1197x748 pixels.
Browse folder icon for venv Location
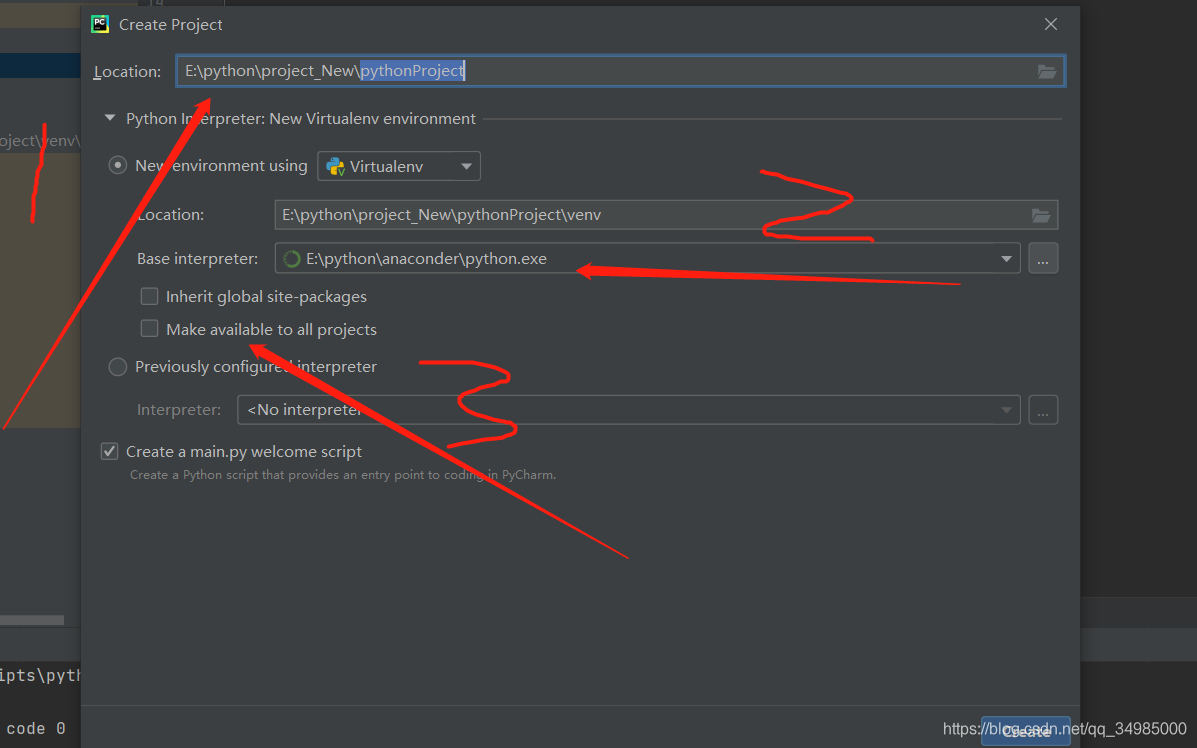point(1041,215)
